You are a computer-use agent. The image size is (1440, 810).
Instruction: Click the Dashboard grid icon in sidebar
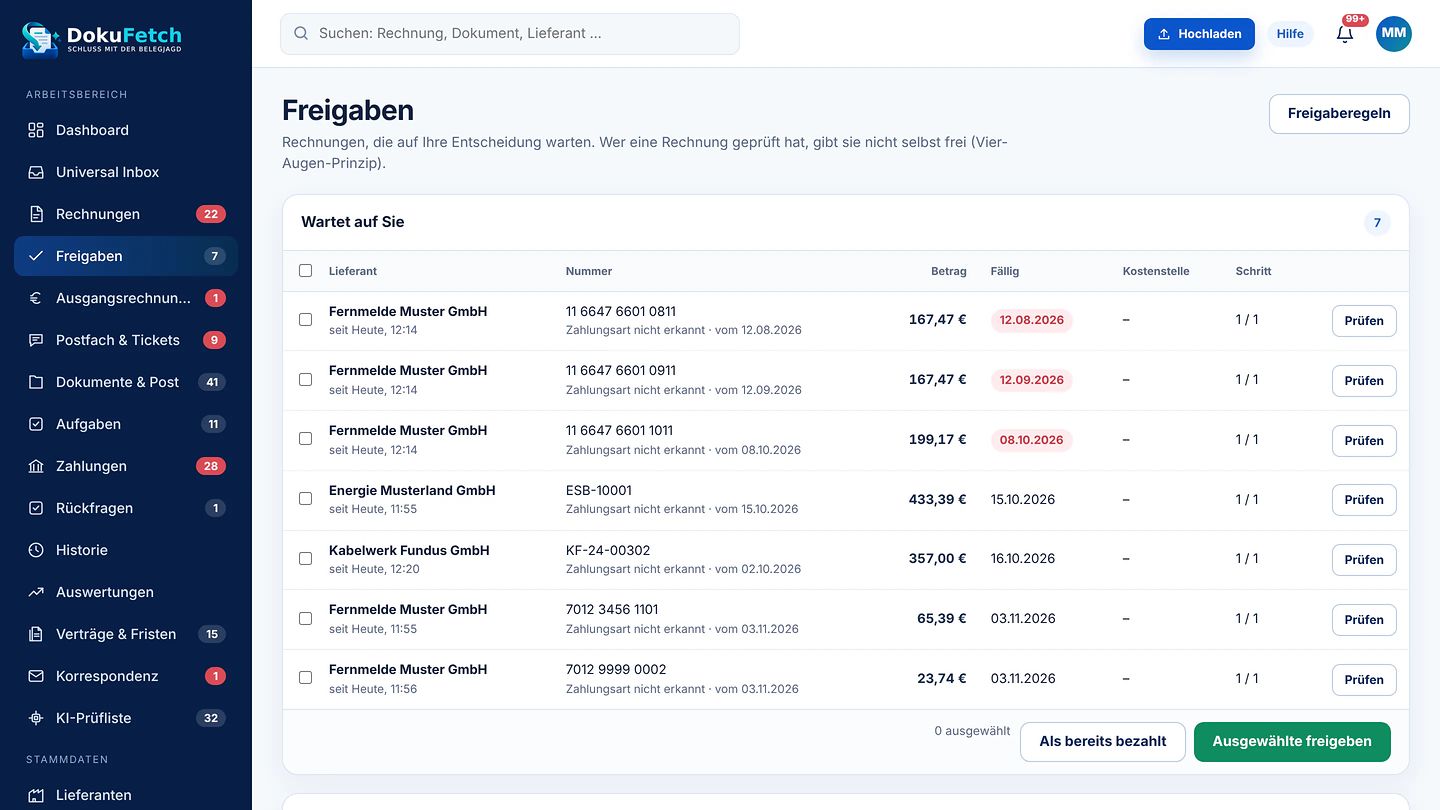click(x=36, y=130)
